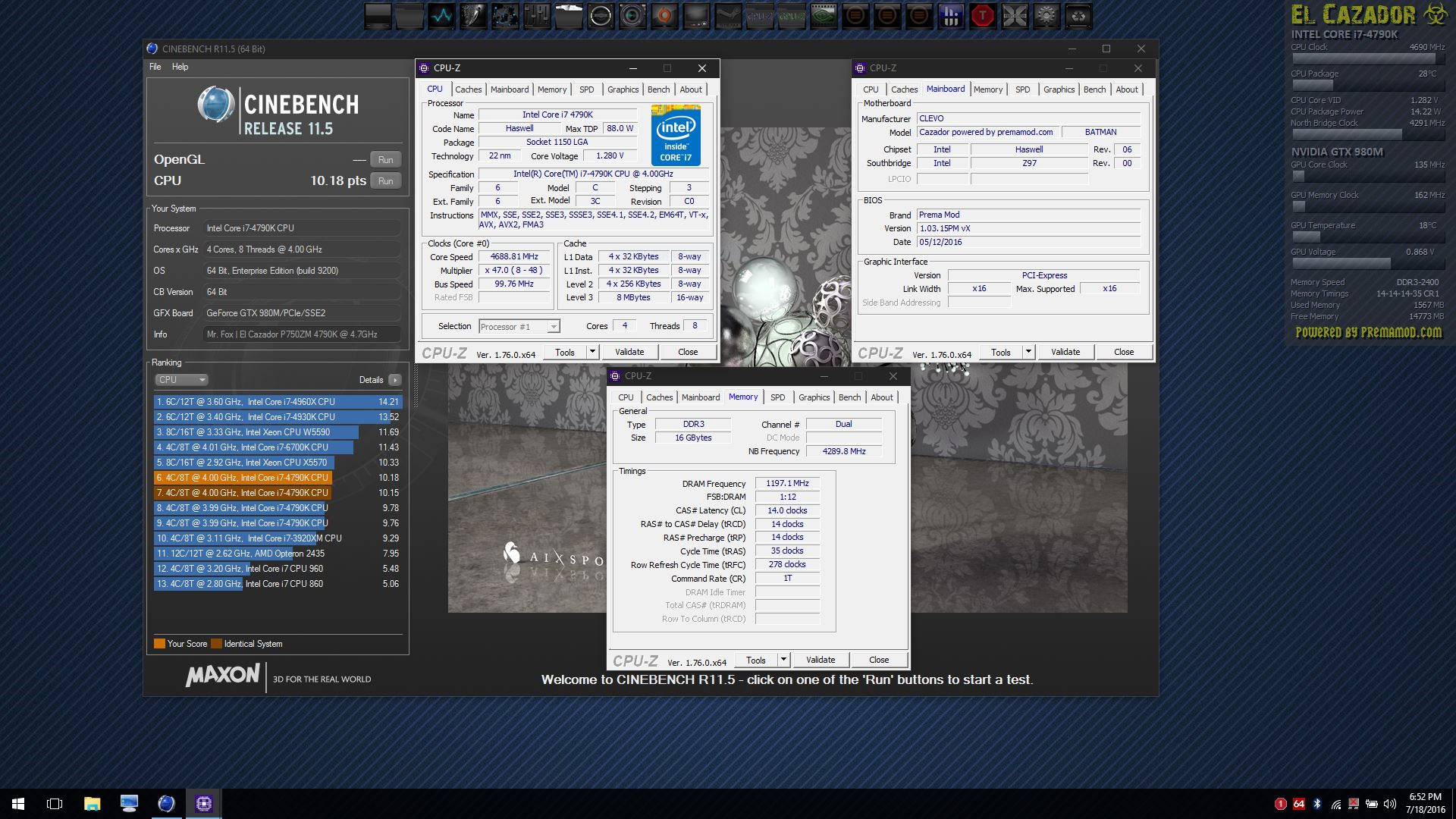
Task: Click the BIOS Version value 1.03.15PM vX
Action: coord(1028,228)
